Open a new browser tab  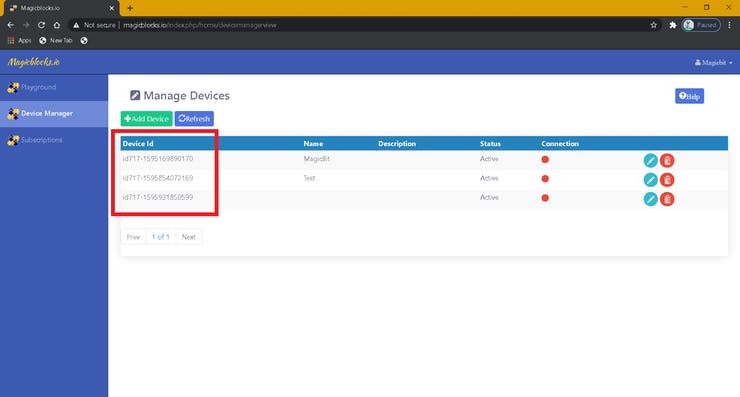point(130,8)
